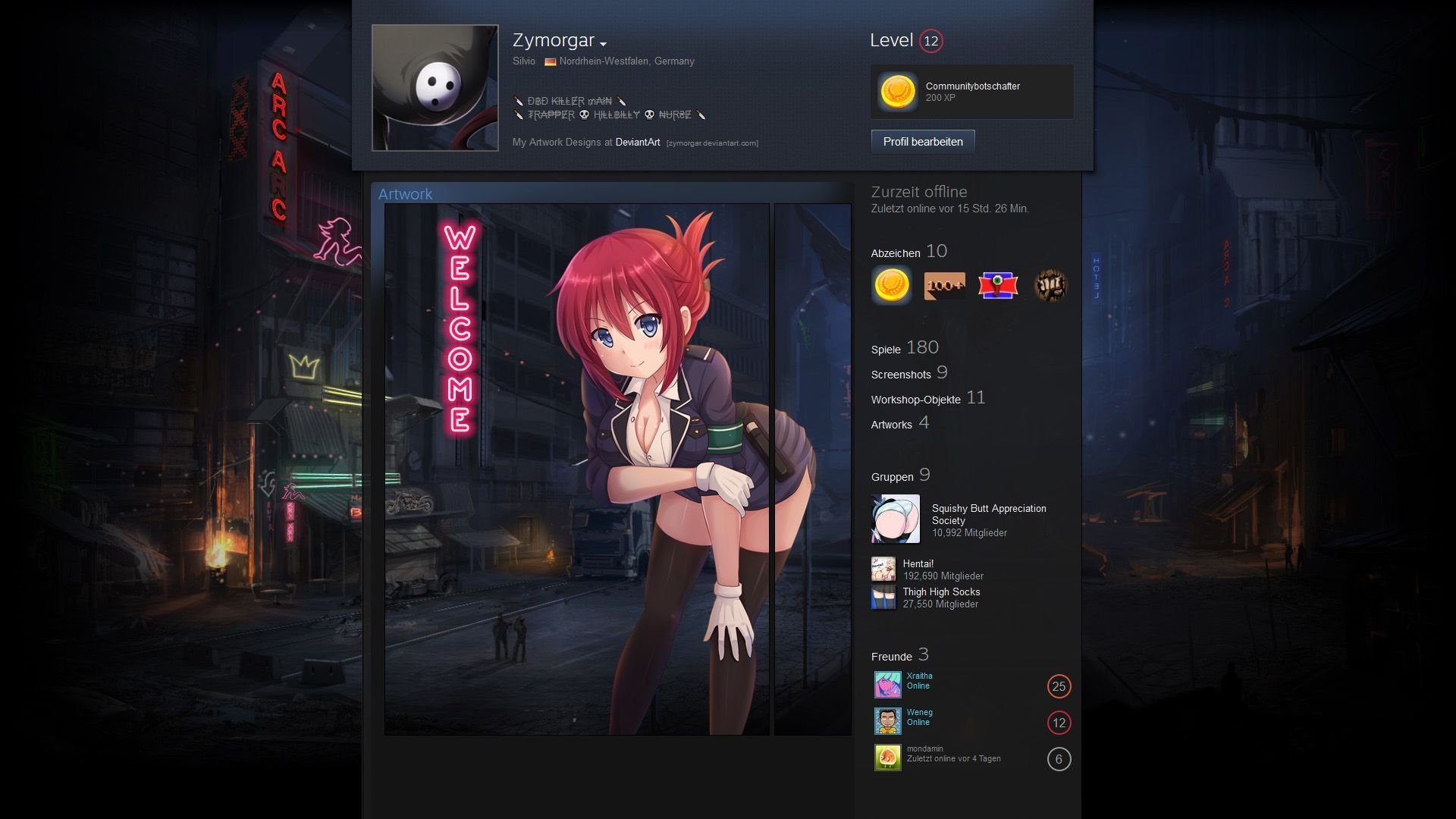
Task: Click the German flag icon by location
Action: pos(551,61)
